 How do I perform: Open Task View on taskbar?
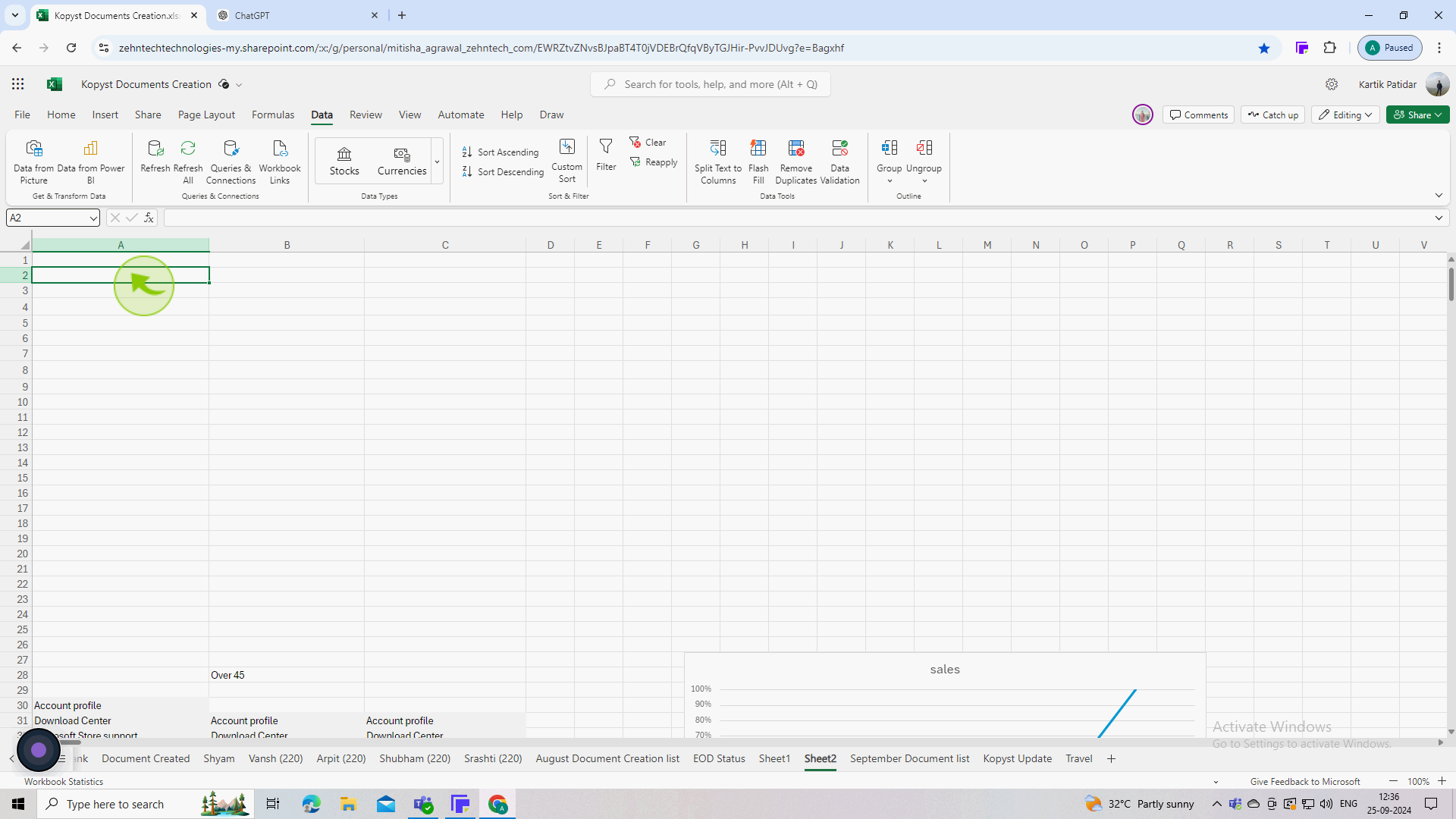pyautogui.click(x=273, y=804)
